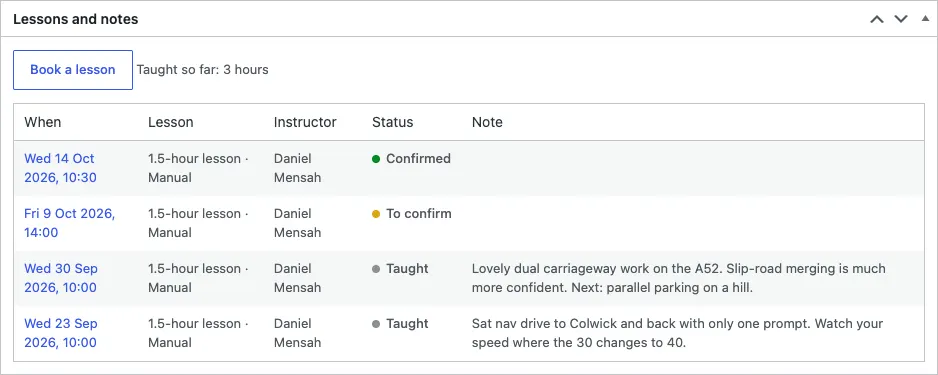938x375 pixels.
Task: Click the grey Taught dot for 23 Sep
Action: pyautogui.click(x=376, y=324)
